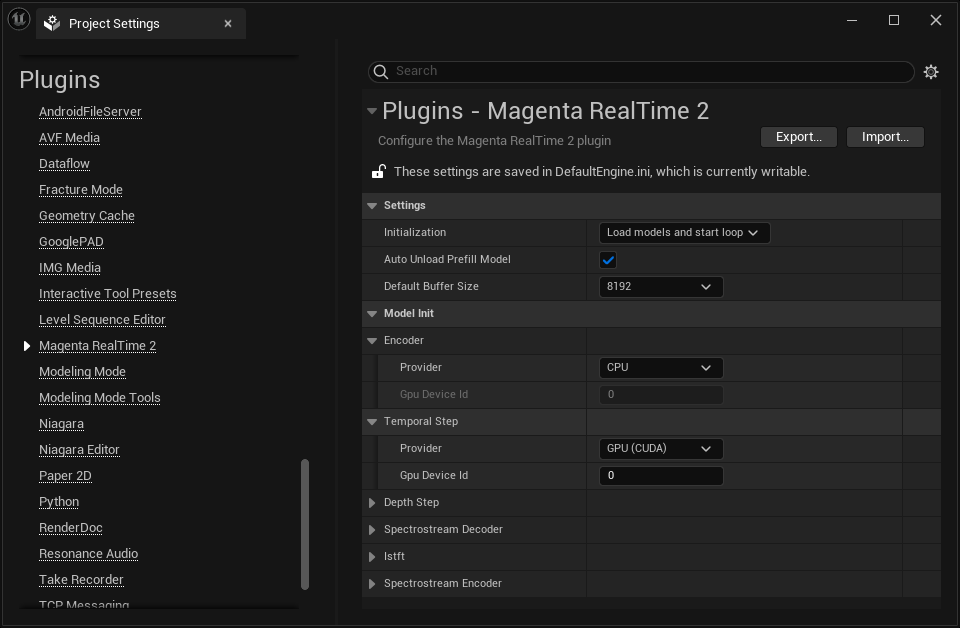Toggle Auto Unload Prefill Model checkbox

(608, 260)
